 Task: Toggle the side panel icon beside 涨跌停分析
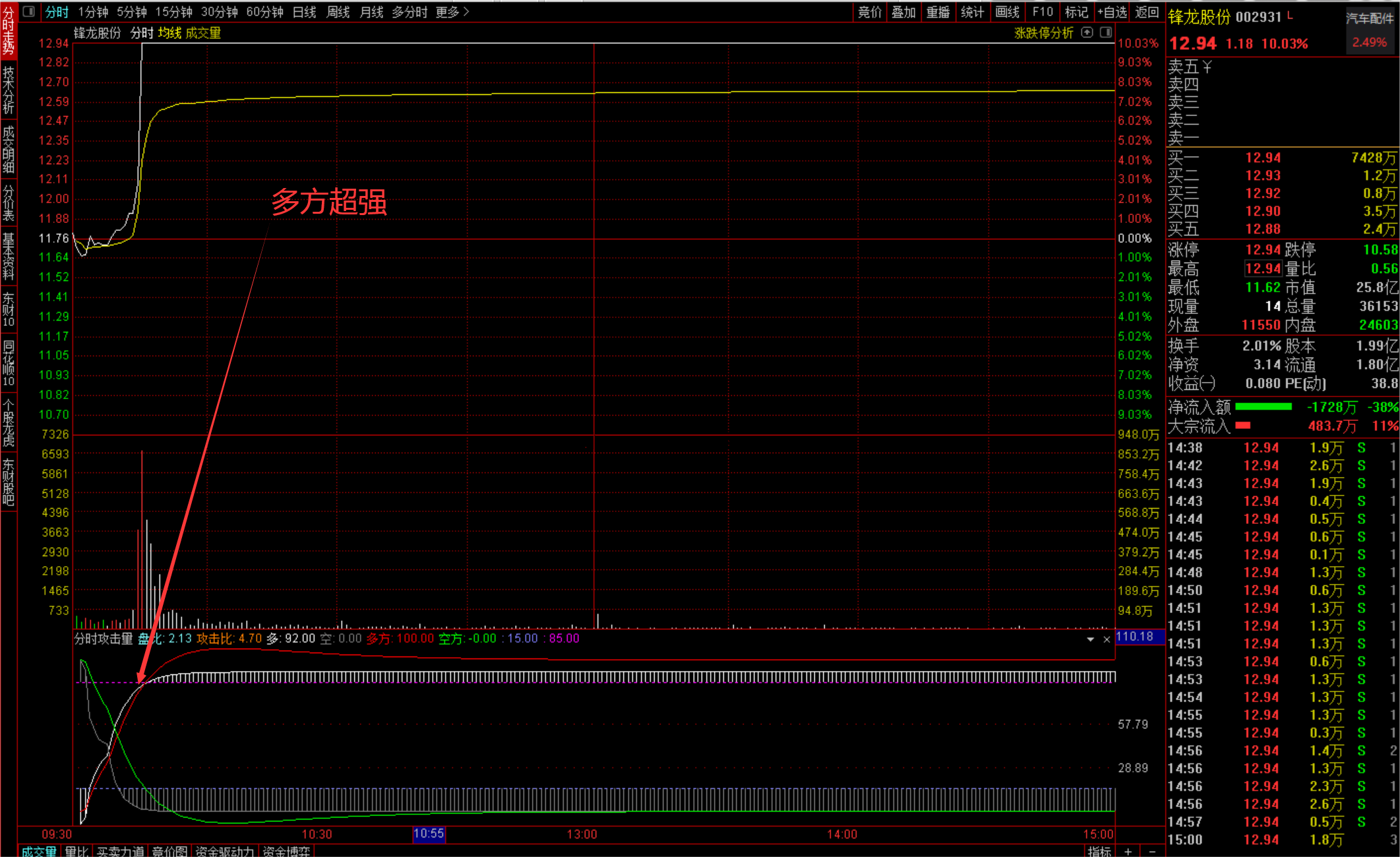[x=1106, y=32]
